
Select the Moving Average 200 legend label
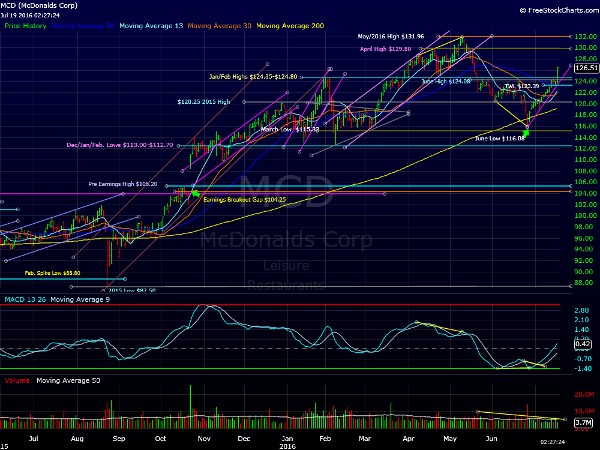290,26
